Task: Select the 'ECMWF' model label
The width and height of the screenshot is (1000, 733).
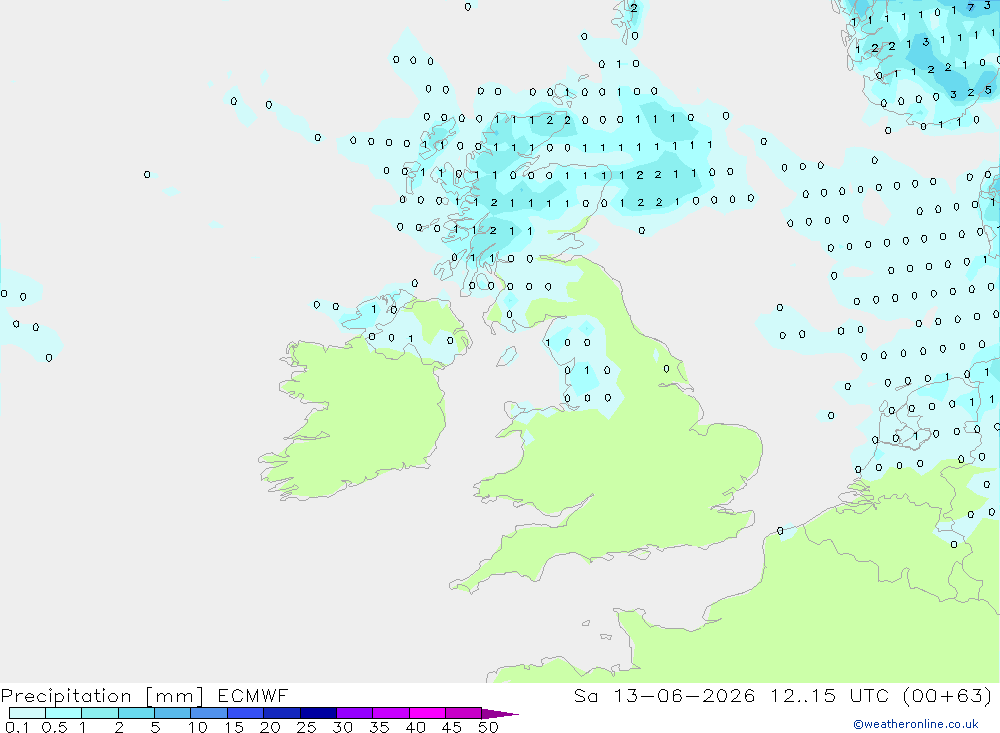Action: click(x=253, y=695)
